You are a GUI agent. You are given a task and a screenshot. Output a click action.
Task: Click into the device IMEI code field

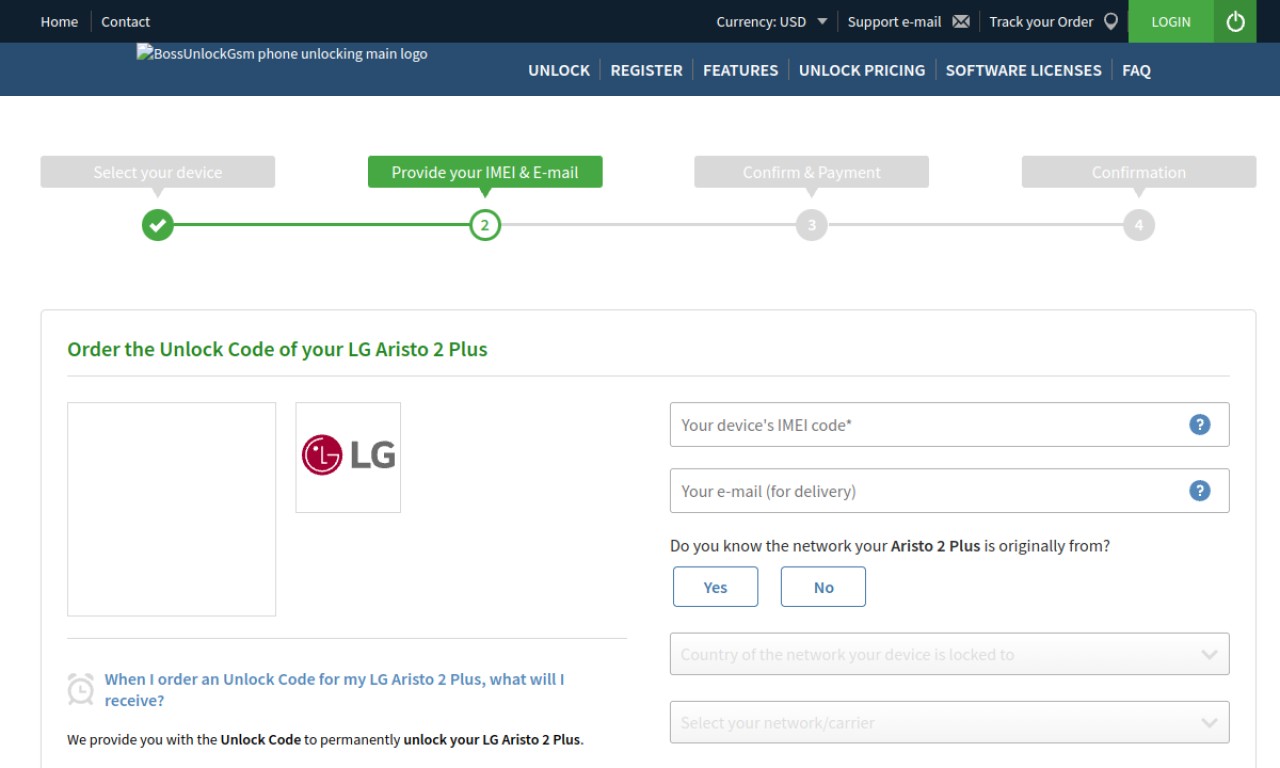[949, 424]
